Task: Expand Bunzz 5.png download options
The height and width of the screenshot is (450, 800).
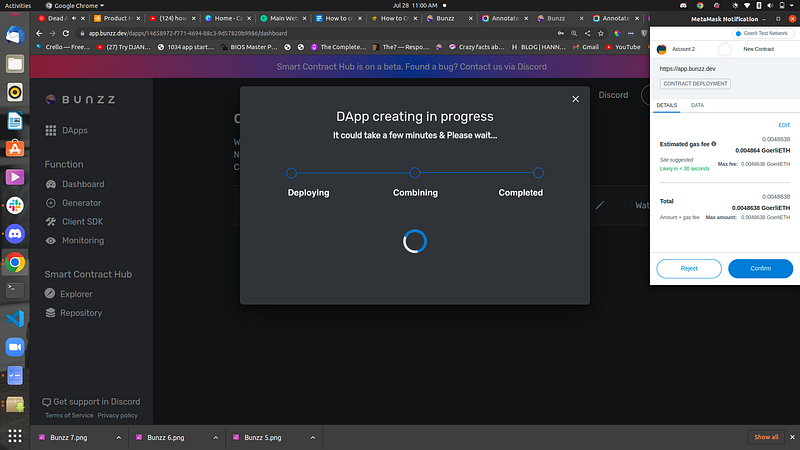Action: (x=312, y=438)
